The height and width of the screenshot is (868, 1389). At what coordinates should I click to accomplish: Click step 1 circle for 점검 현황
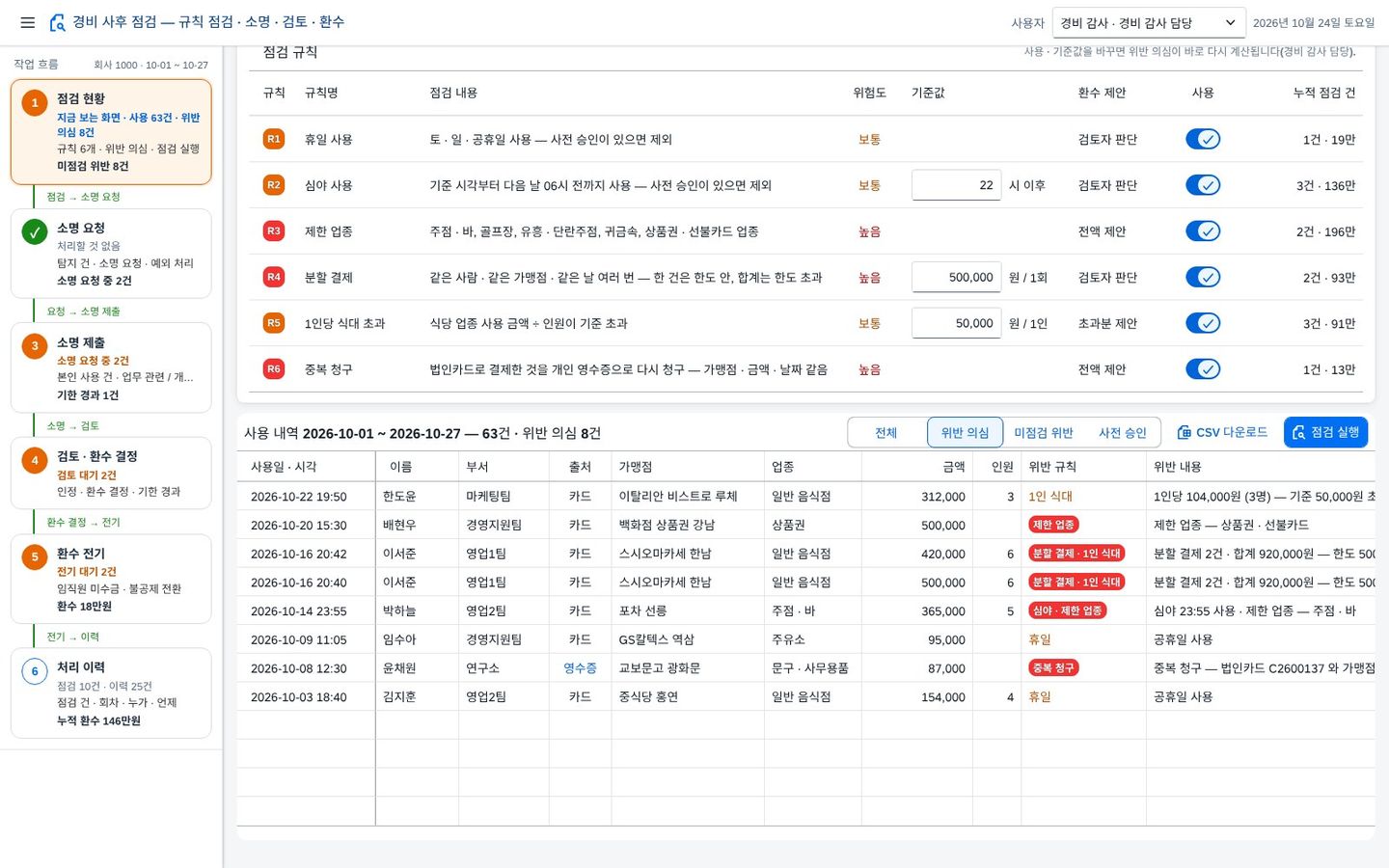click(35, 102)
